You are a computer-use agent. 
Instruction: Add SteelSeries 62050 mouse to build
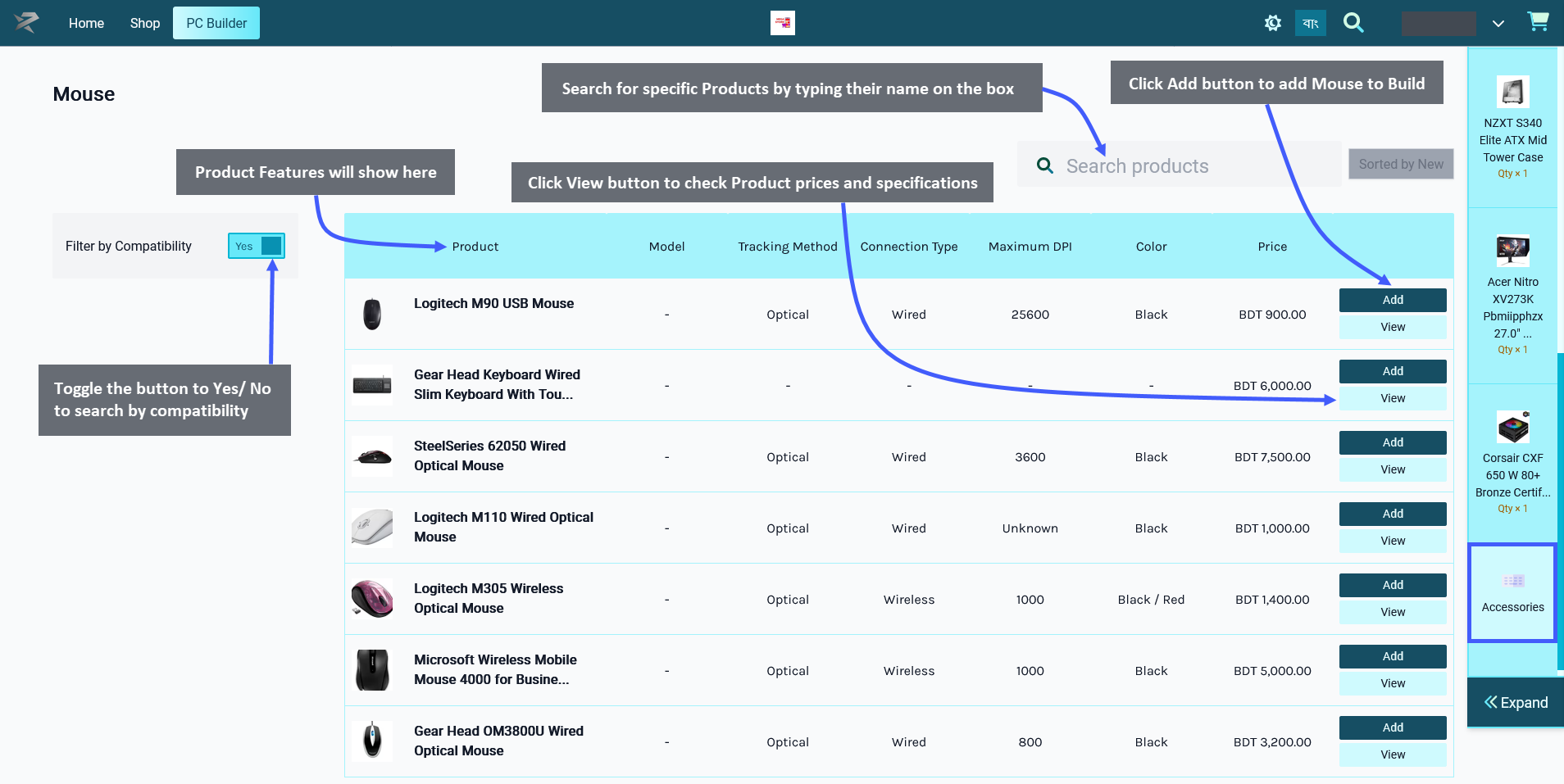point(1393,442)
